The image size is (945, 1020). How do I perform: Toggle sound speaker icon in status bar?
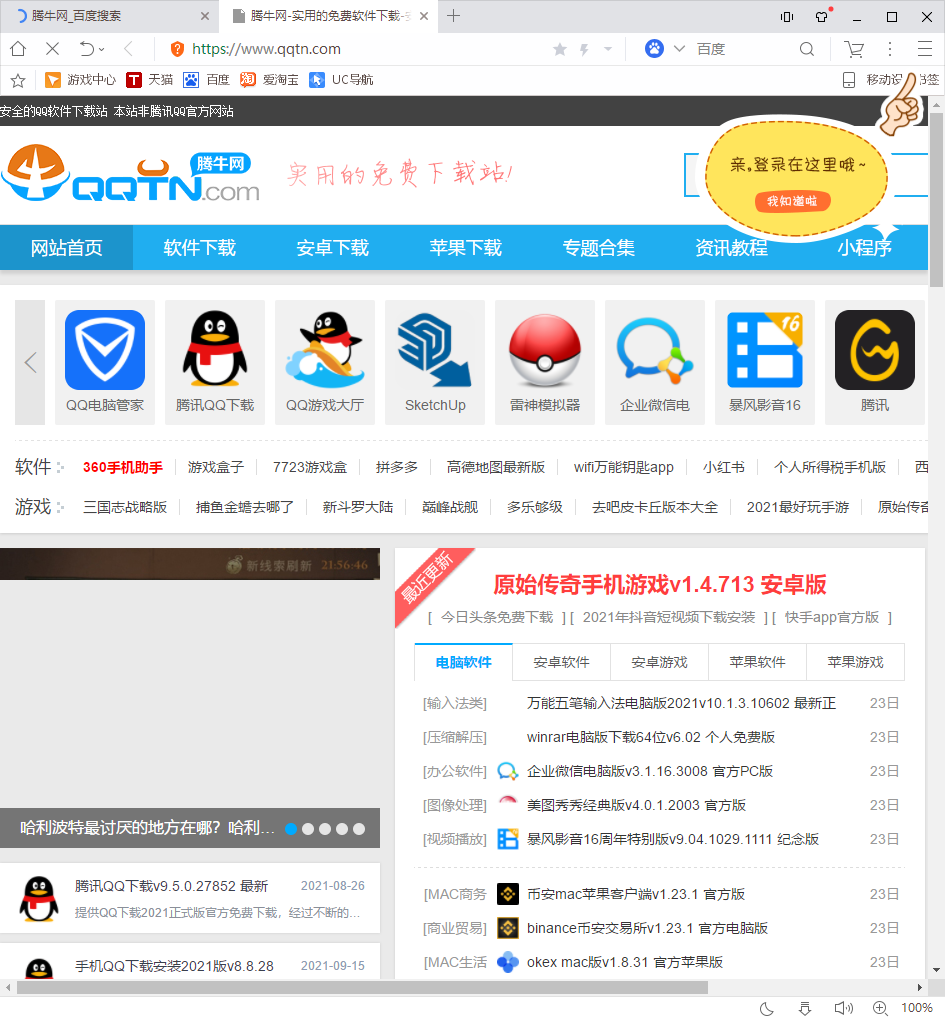click(843, 1008)
